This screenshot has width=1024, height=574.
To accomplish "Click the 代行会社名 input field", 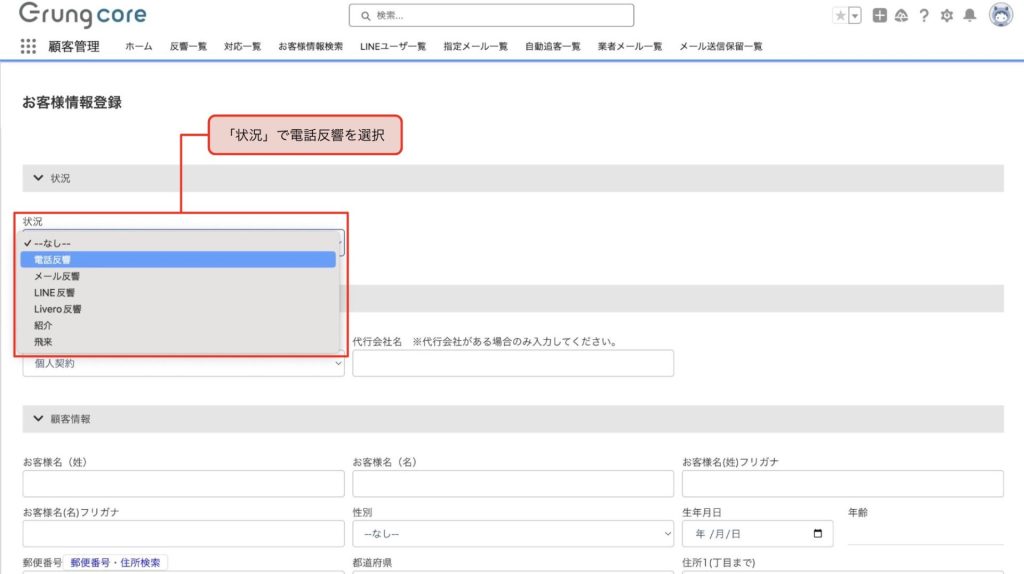I will click(513, 363).
